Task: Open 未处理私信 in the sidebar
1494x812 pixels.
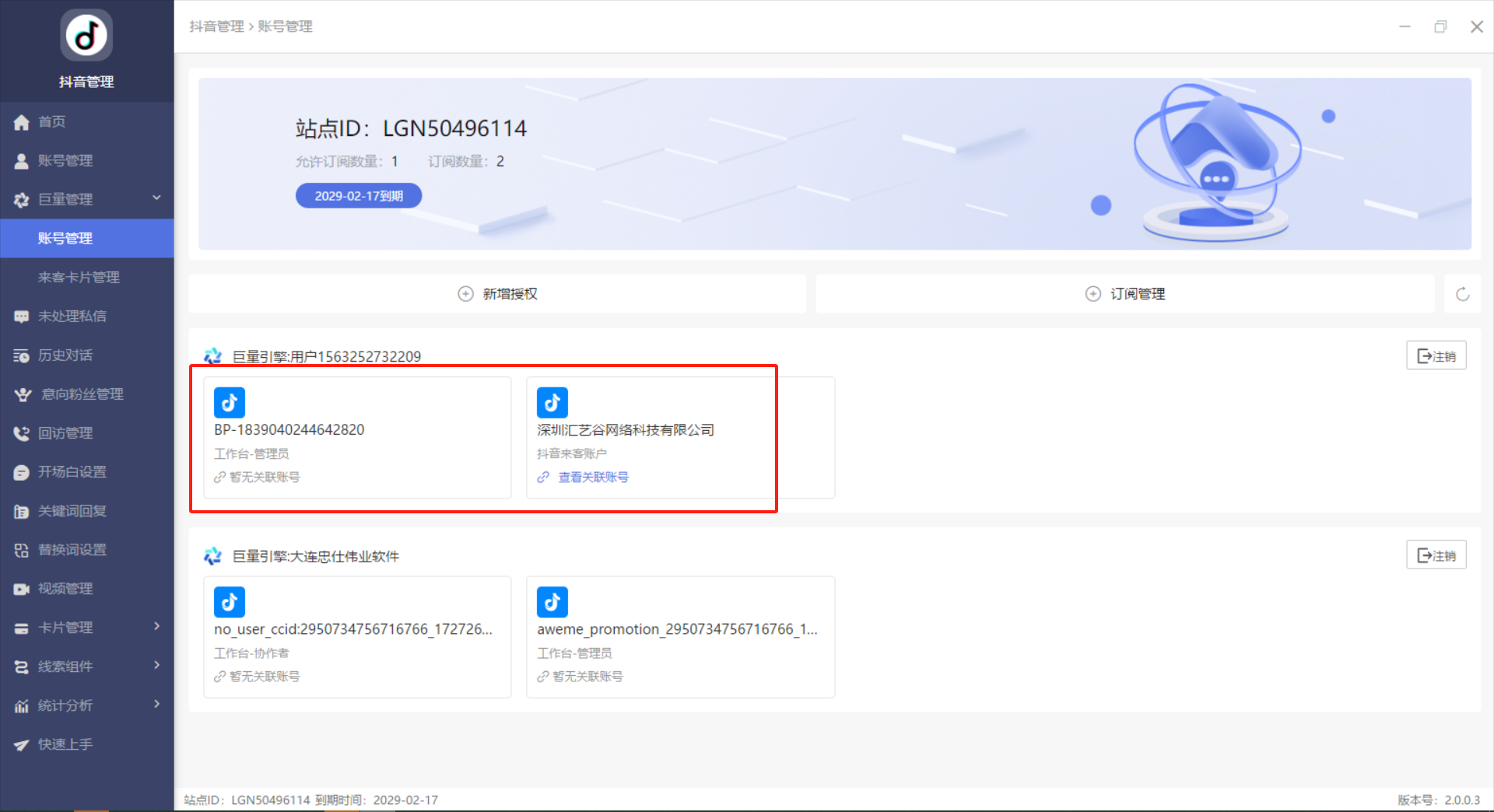Action: [72, 317]
